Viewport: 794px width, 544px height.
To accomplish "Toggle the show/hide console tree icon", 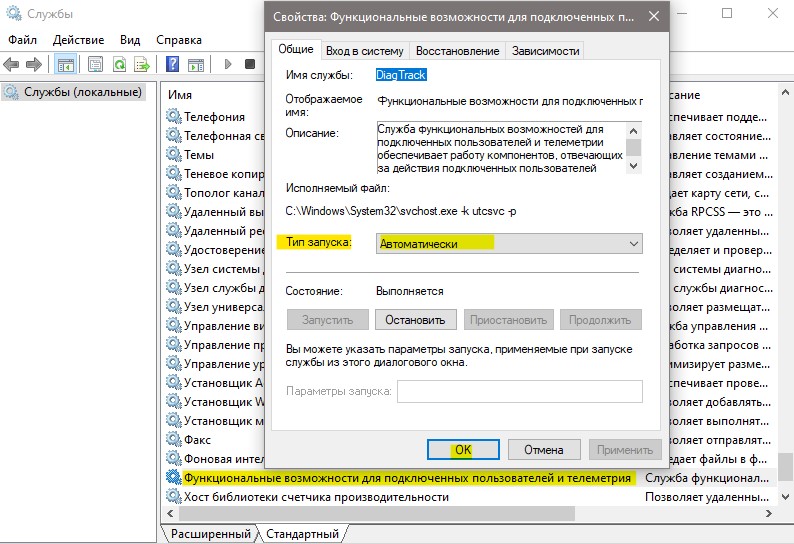I will coord(66,64).
